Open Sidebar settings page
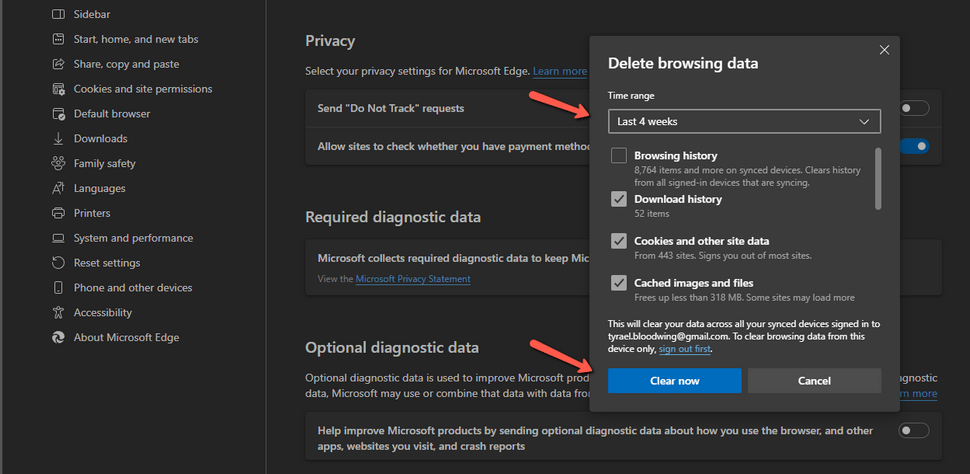The height and width of the screenshot is (474, 970). (92, 14)
